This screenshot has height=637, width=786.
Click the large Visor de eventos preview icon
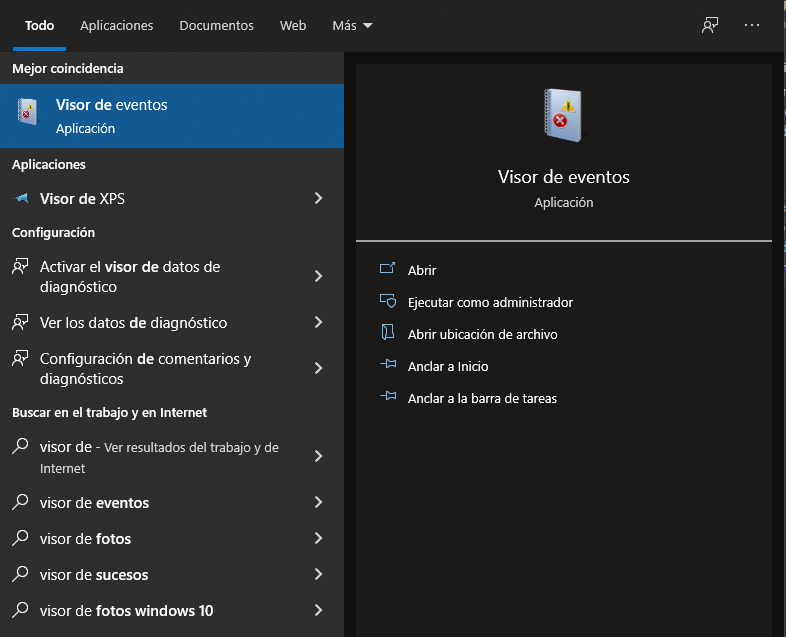click(563, 115)
